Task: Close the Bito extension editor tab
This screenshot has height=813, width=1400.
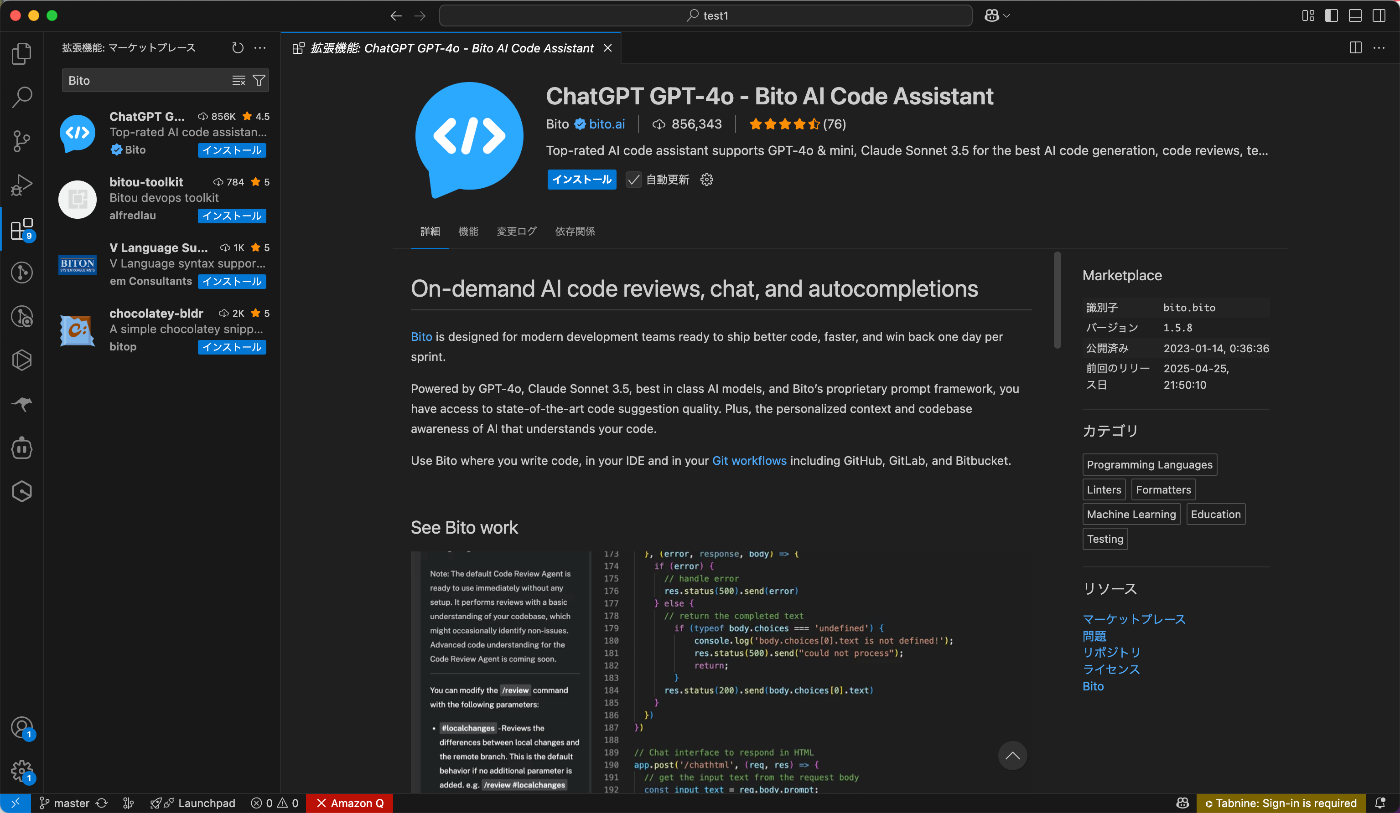Action: coord(607,48)
